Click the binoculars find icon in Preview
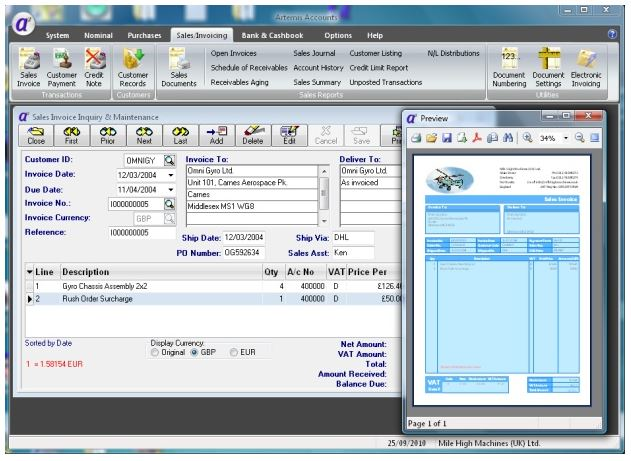631x461 pixels. pyautogui.click(x=508, y=138)
